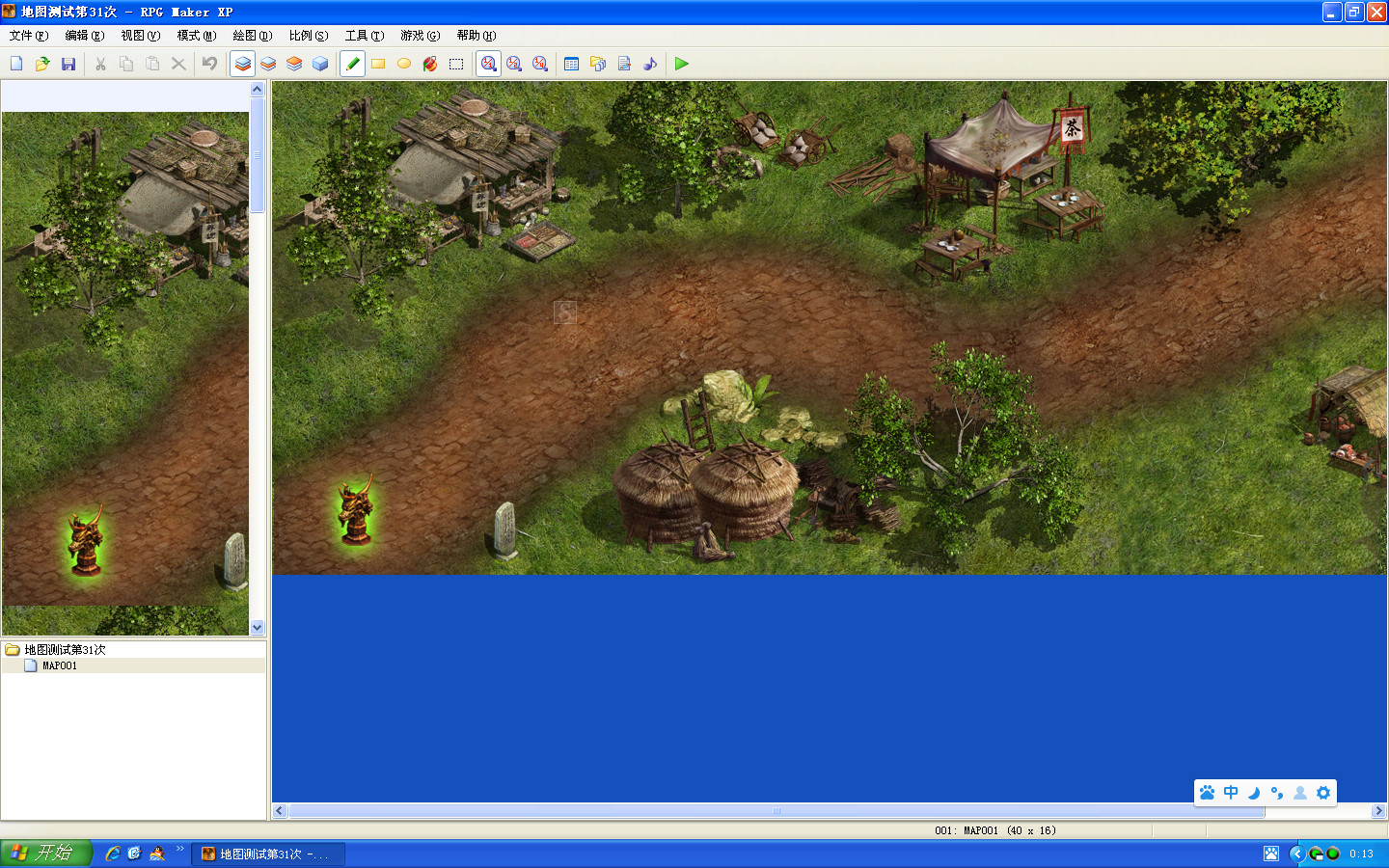Open the 帮助(H) menu

coord(477,36)
